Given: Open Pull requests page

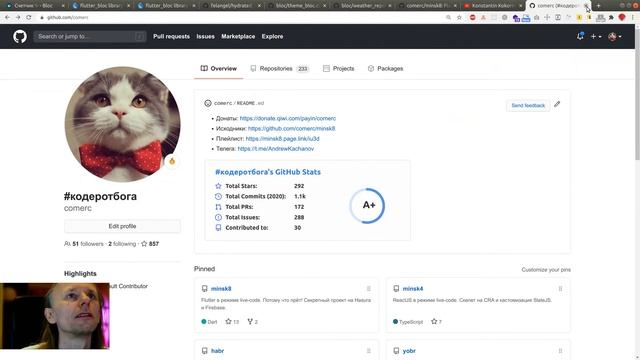Looking at the screenshot, I should pyautogui.click(x=171, y=36).
